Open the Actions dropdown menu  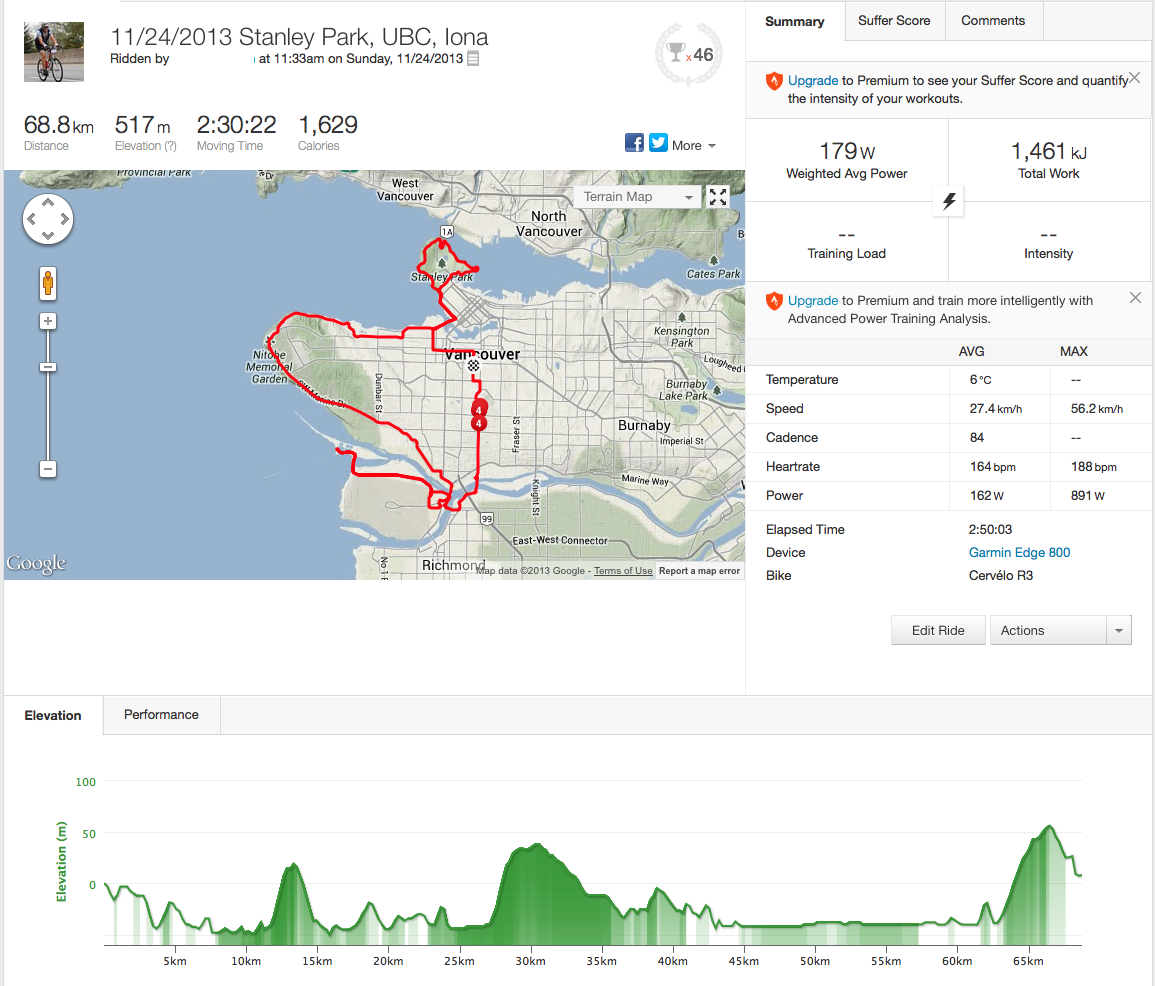[1060, 630]
